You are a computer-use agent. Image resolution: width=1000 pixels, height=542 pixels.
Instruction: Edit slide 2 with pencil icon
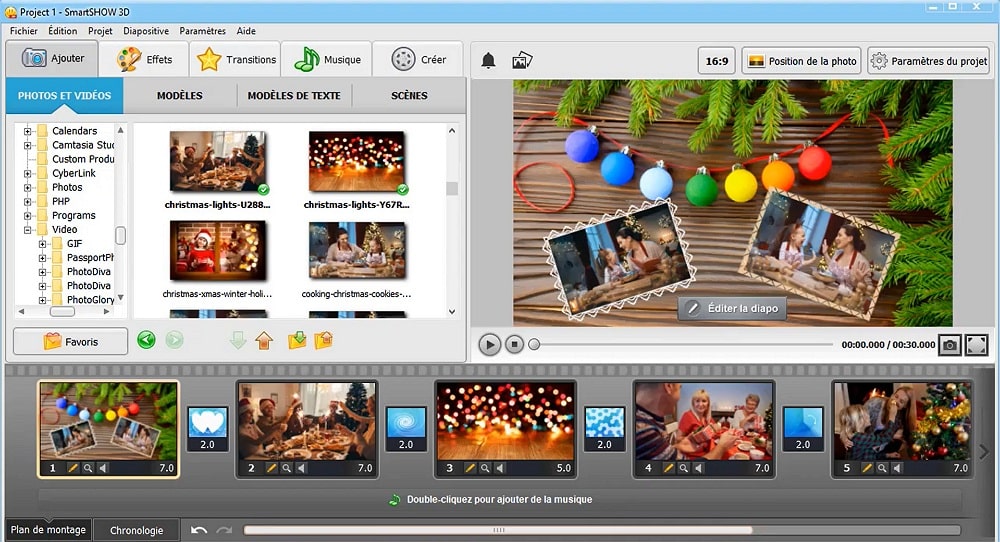(x=271, y=468)
